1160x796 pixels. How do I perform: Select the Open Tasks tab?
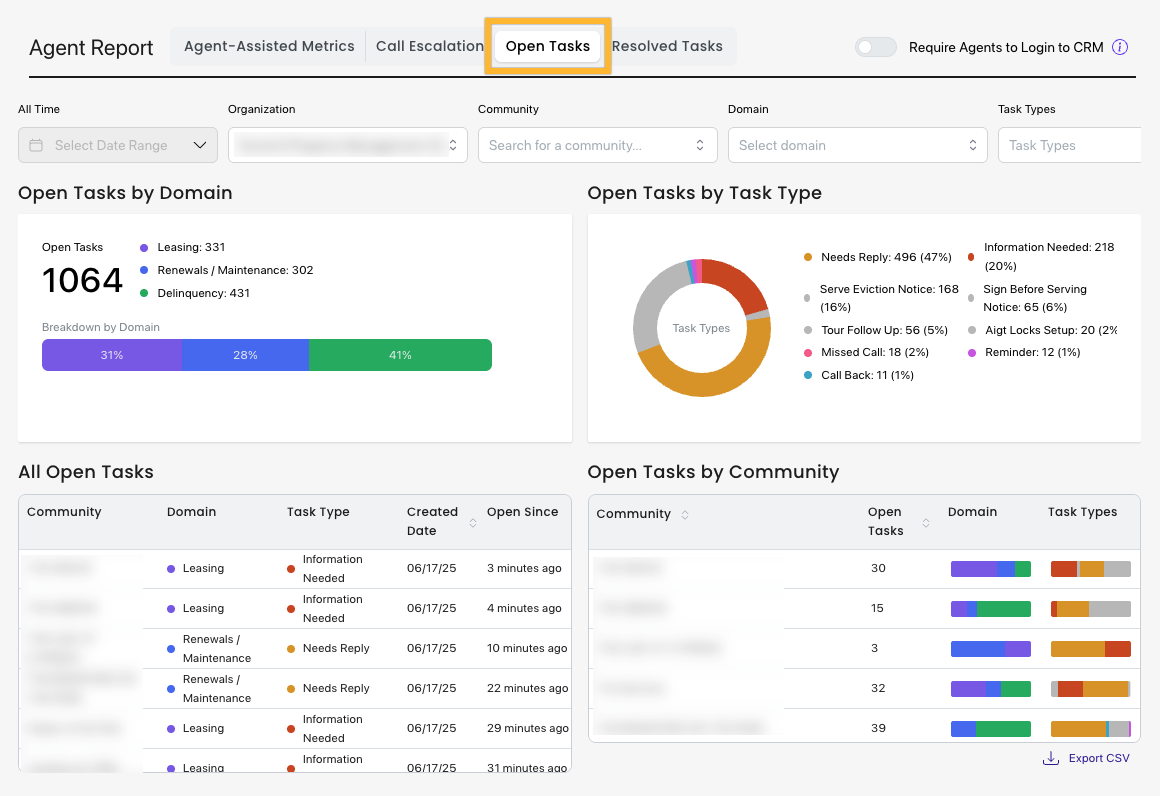pos(547,46)
